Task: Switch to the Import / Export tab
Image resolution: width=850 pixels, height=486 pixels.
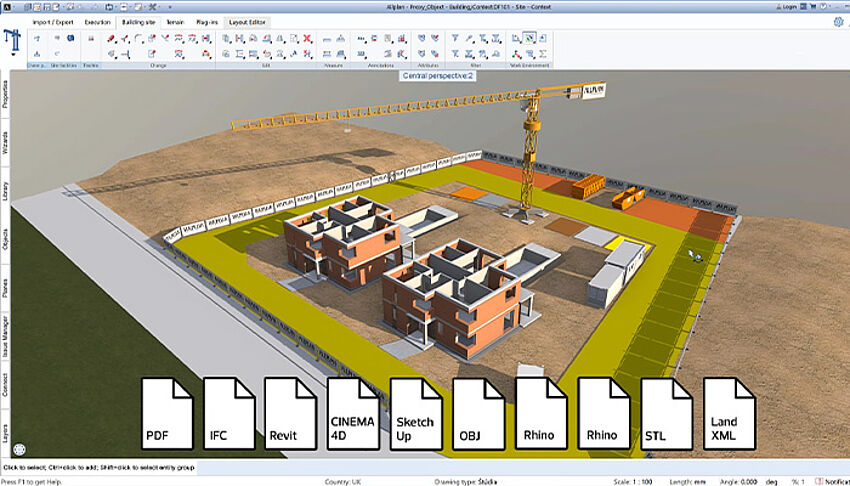Action: coord(55,20)
